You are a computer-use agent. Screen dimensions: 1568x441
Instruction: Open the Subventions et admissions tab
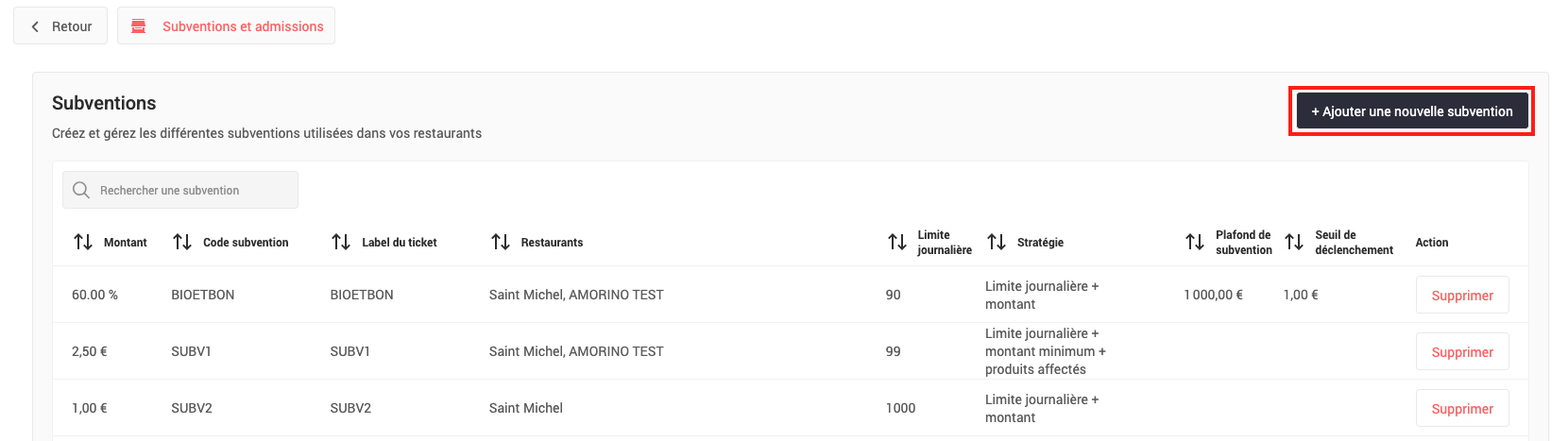[x=243, y=26]
